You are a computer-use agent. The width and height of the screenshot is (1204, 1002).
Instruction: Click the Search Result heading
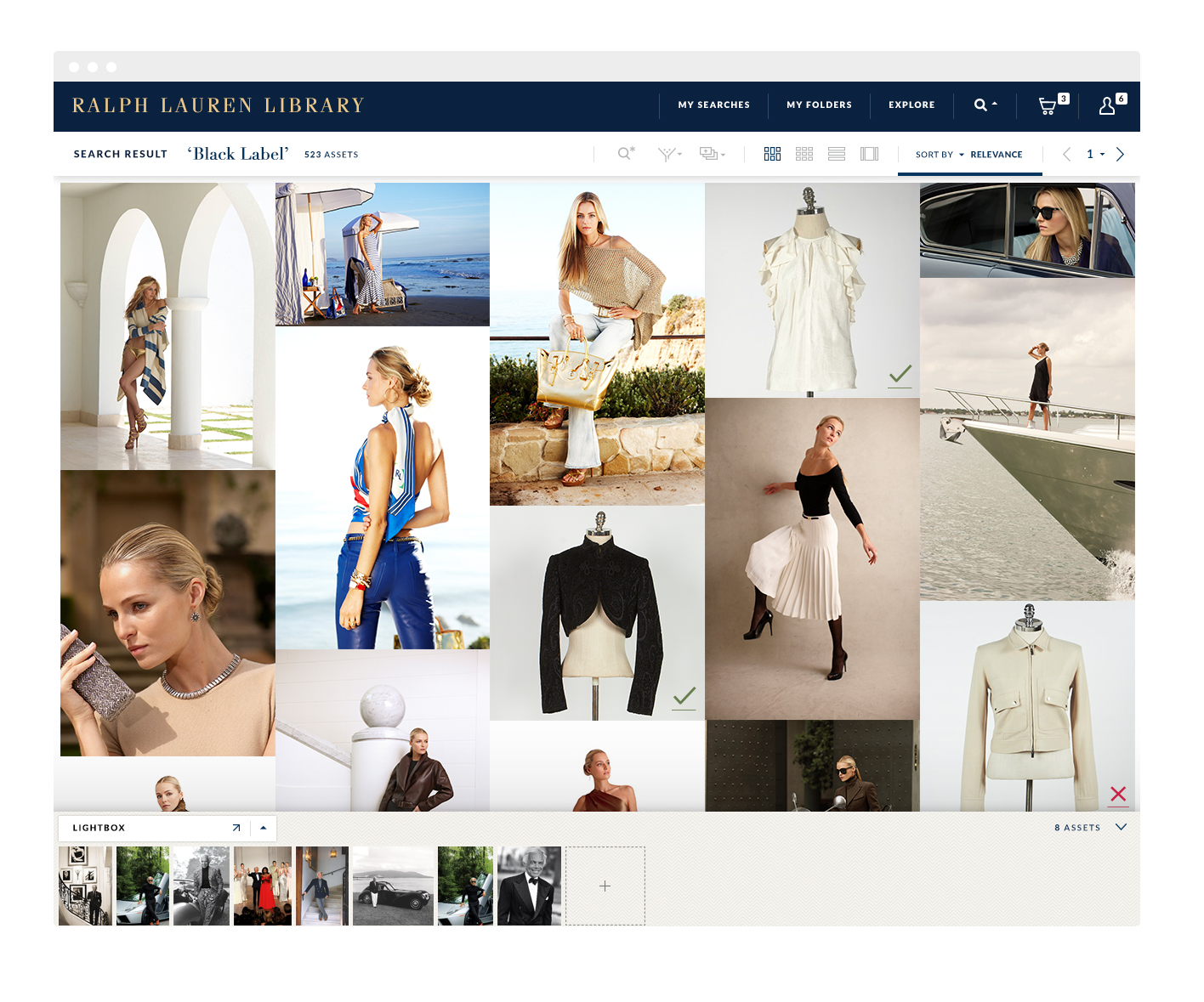[121, 154]
